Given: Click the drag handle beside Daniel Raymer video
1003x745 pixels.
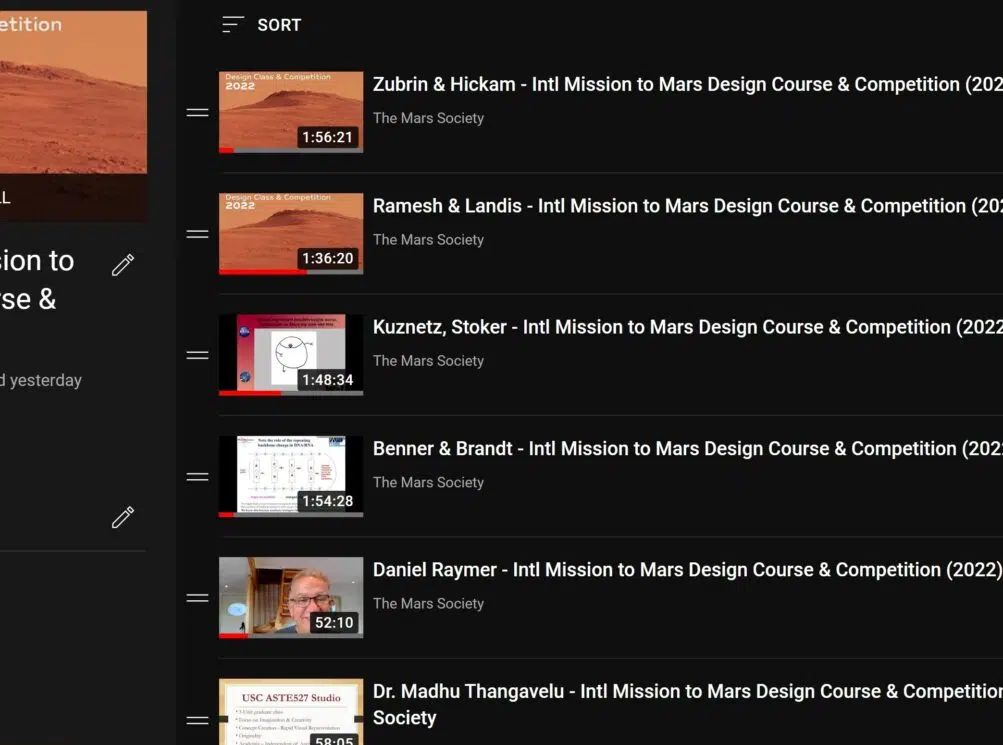Looking at the screenshot, I should click(198, 598).
